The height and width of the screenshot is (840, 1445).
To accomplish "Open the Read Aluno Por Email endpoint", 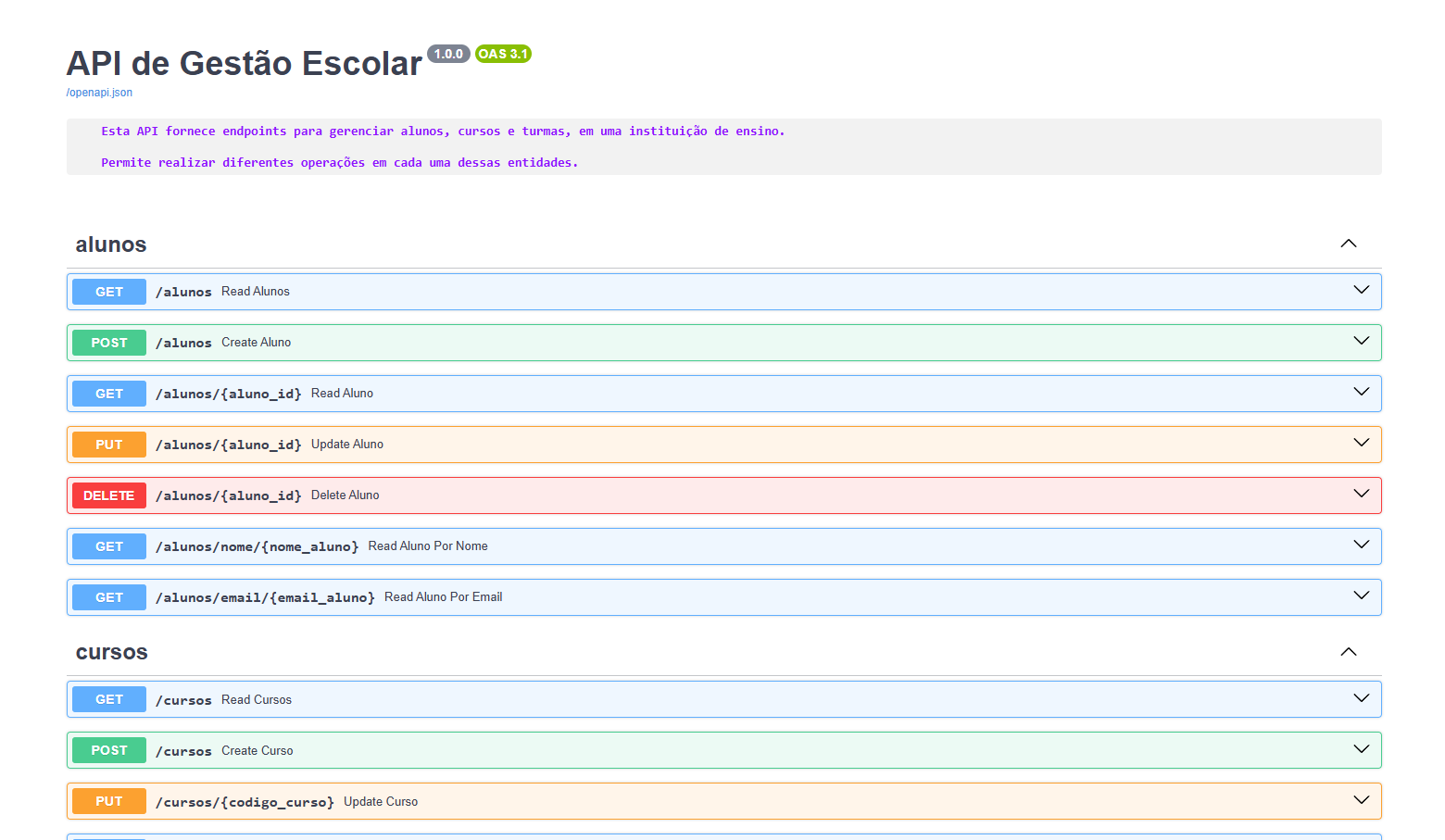I will click(x=443, y=597).
